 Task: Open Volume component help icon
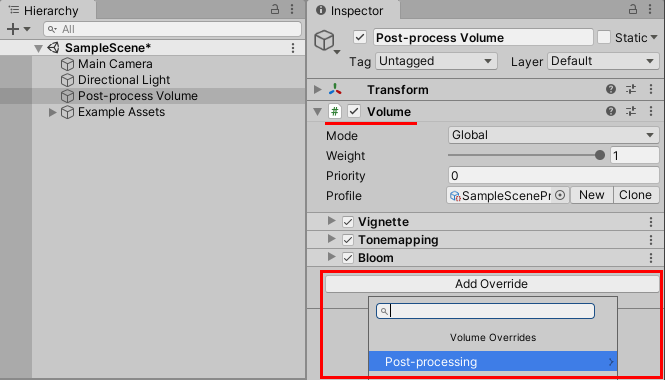611,112
